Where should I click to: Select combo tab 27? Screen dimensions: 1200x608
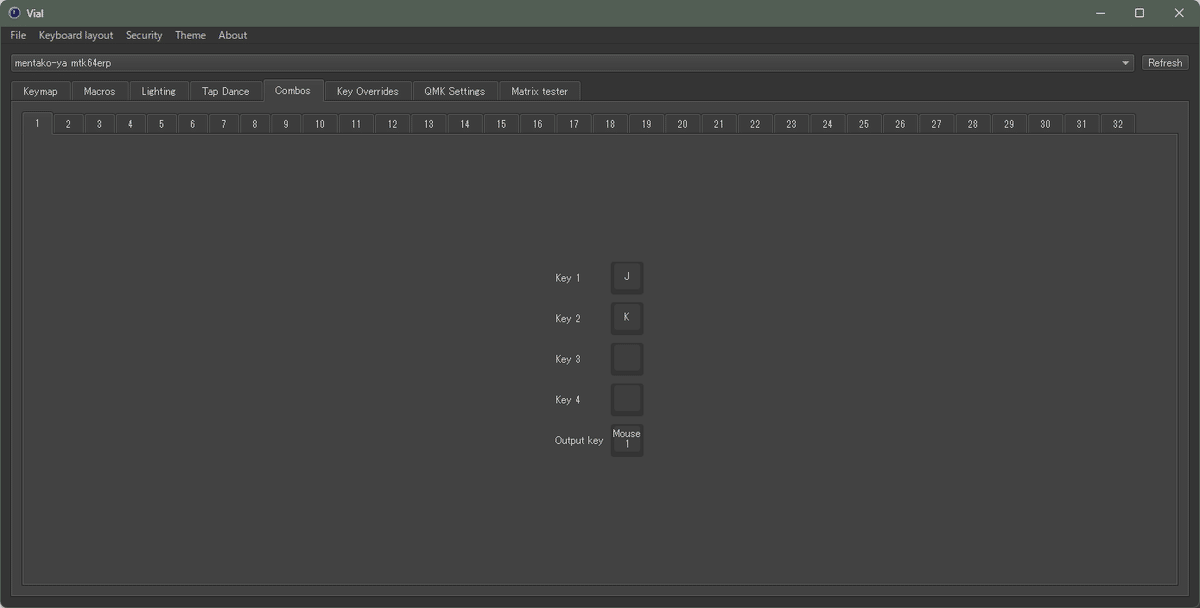[936, 124]
